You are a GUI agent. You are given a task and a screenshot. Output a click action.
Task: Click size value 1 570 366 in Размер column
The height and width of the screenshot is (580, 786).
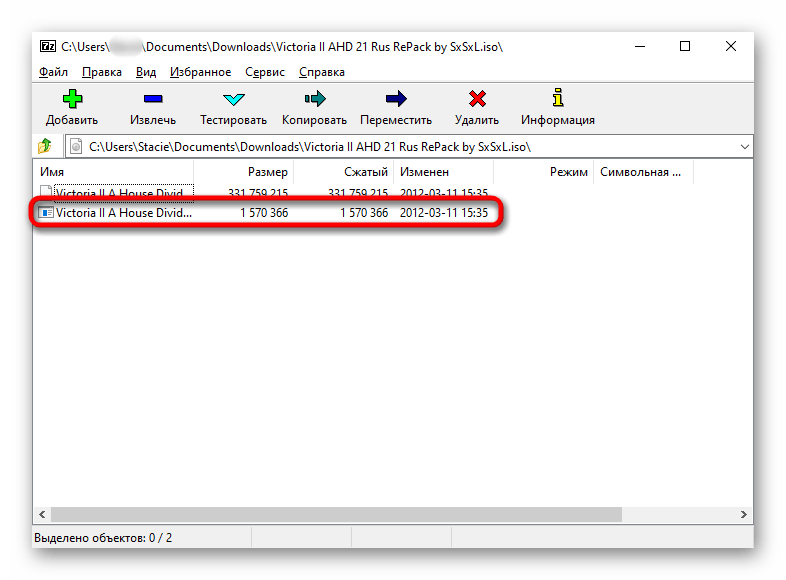click(x=264, y=213)
